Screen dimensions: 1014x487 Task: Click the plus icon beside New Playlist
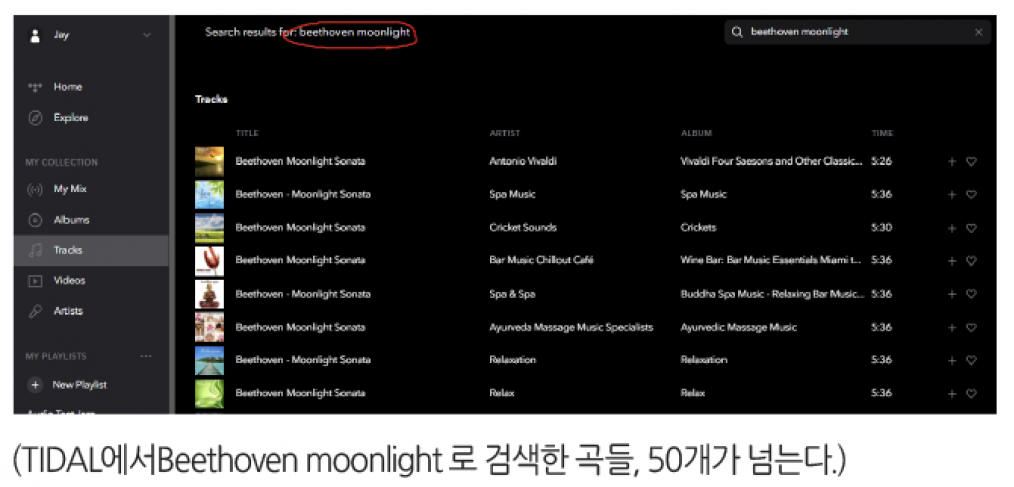(x=35, y=385)
